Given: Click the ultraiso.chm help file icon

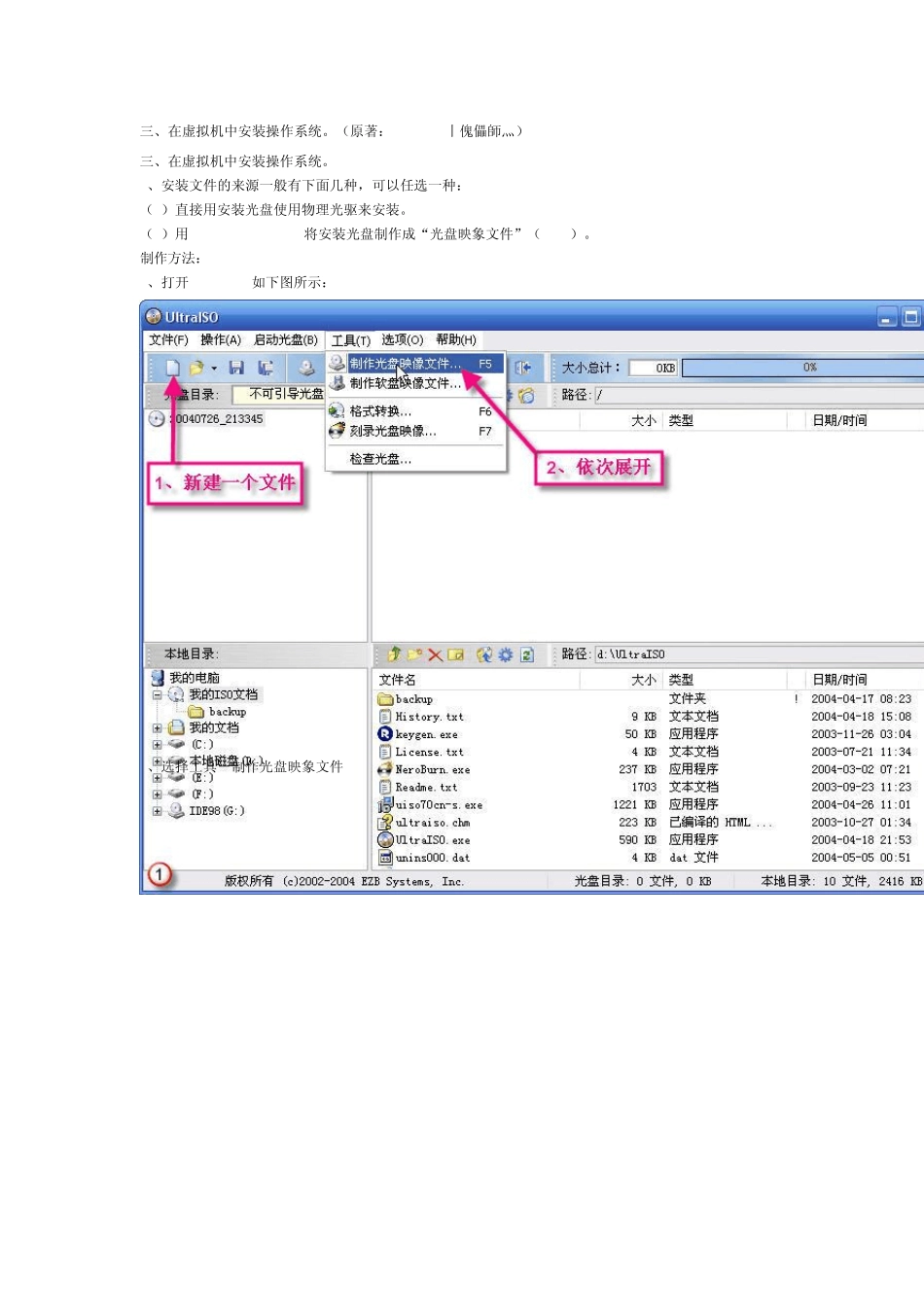Looking at the screenshot, I should pyautogui.click(x=385, y=823).
